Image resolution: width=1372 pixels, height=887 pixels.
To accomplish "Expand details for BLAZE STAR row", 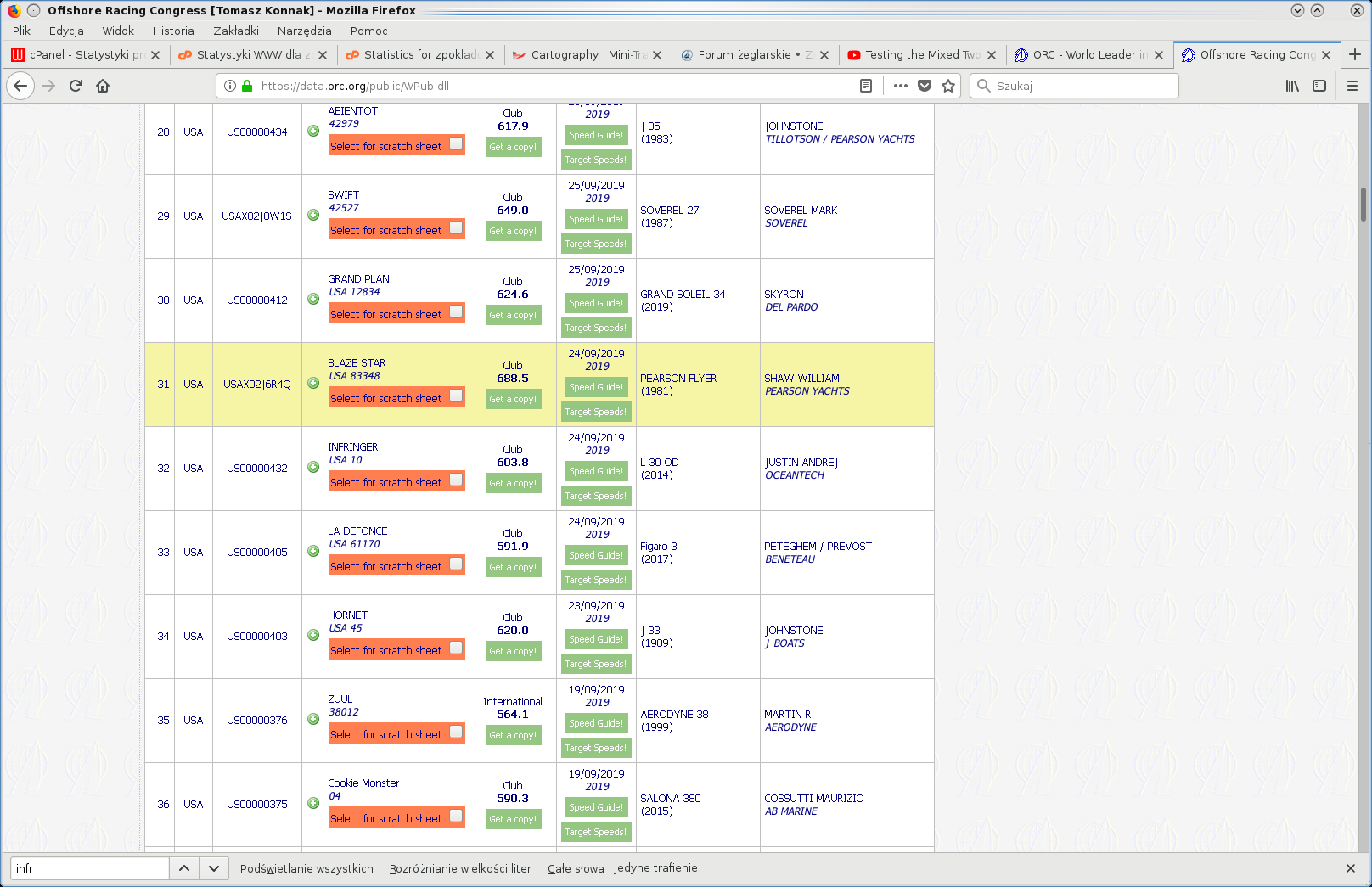I will click(313, 383).
